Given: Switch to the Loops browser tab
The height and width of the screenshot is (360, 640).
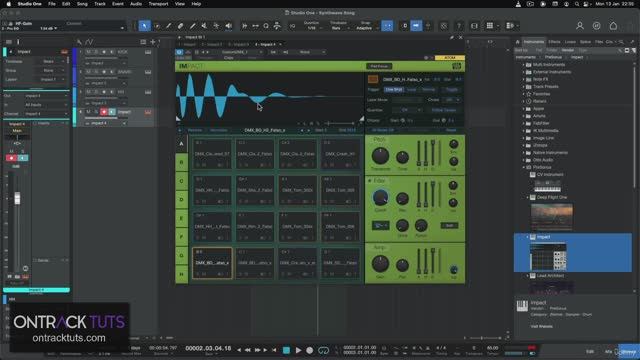Looking at the screenshot, I should (570, 42).
